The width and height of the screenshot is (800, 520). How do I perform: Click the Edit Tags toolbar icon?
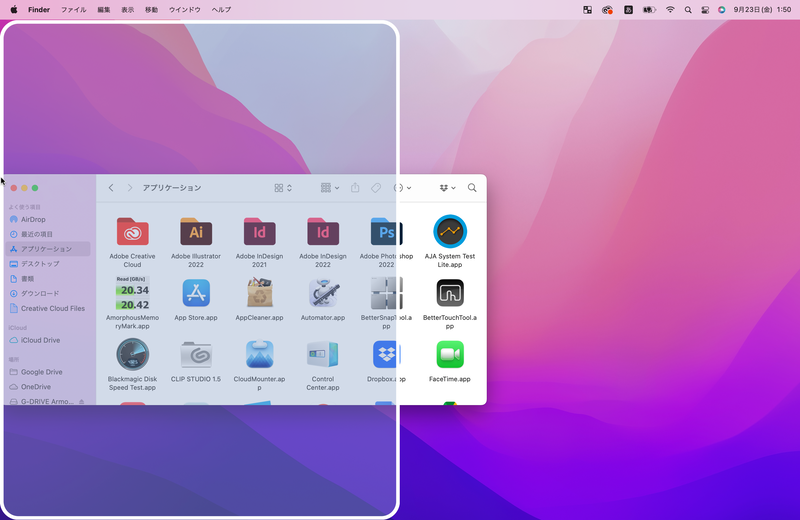click(x=376, y=188)
